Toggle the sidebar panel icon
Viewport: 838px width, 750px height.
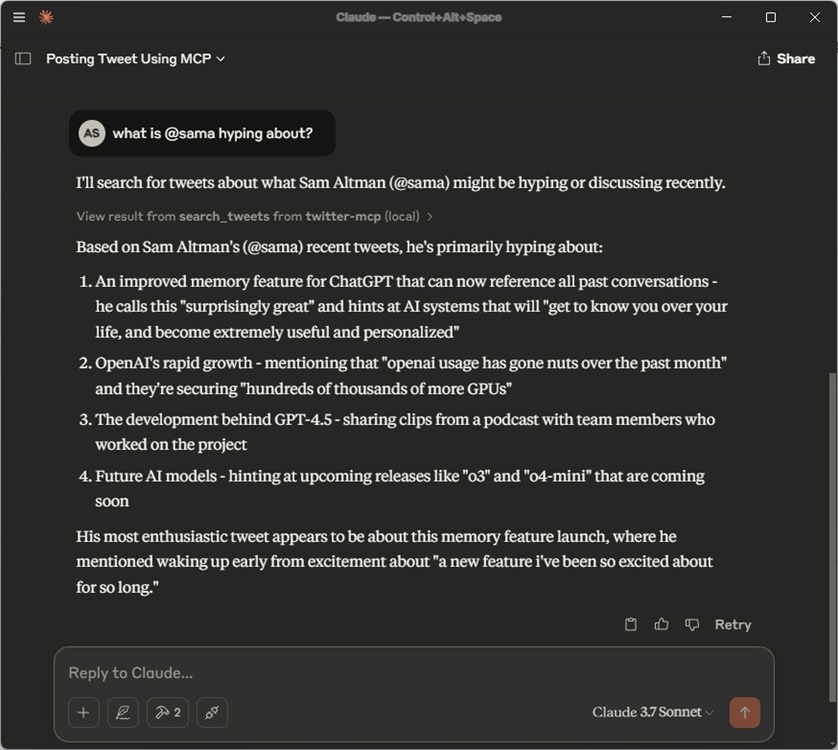coord(23,59)
